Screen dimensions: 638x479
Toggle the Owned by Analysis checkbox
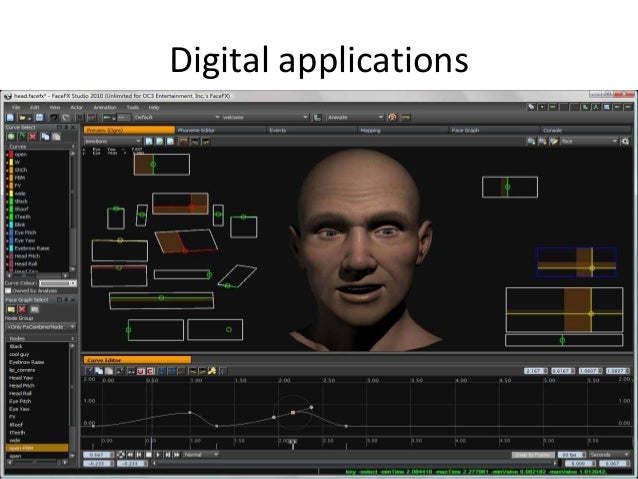coord(8,291)
